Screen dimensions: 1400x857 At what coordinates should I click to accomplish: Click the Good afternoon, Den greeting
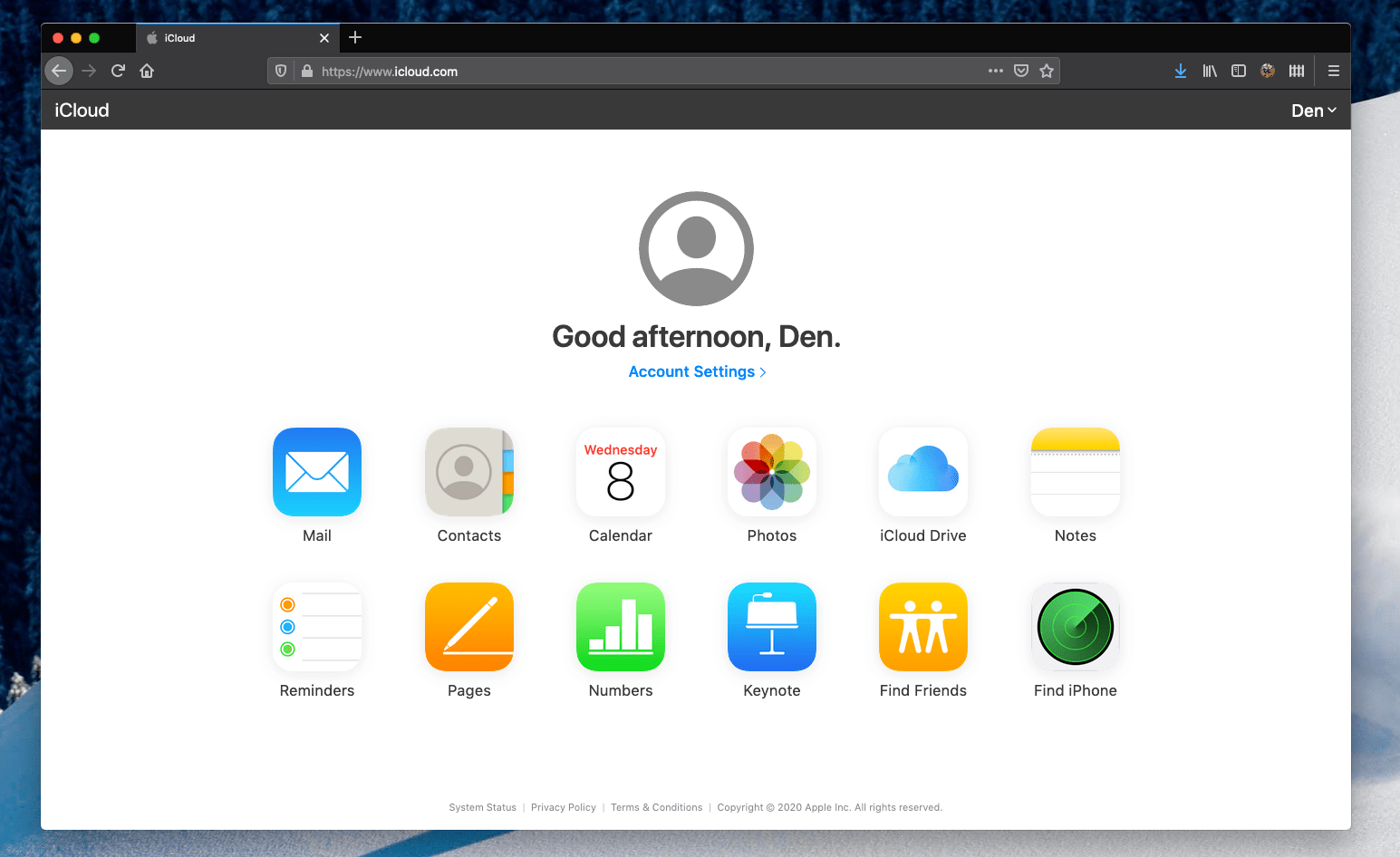point(696,337)
